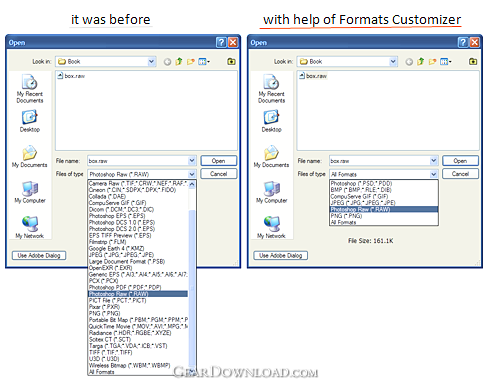Click Up One Level icon in left dialog
This screenshot has width=490, height=380.
click(179, 61)
